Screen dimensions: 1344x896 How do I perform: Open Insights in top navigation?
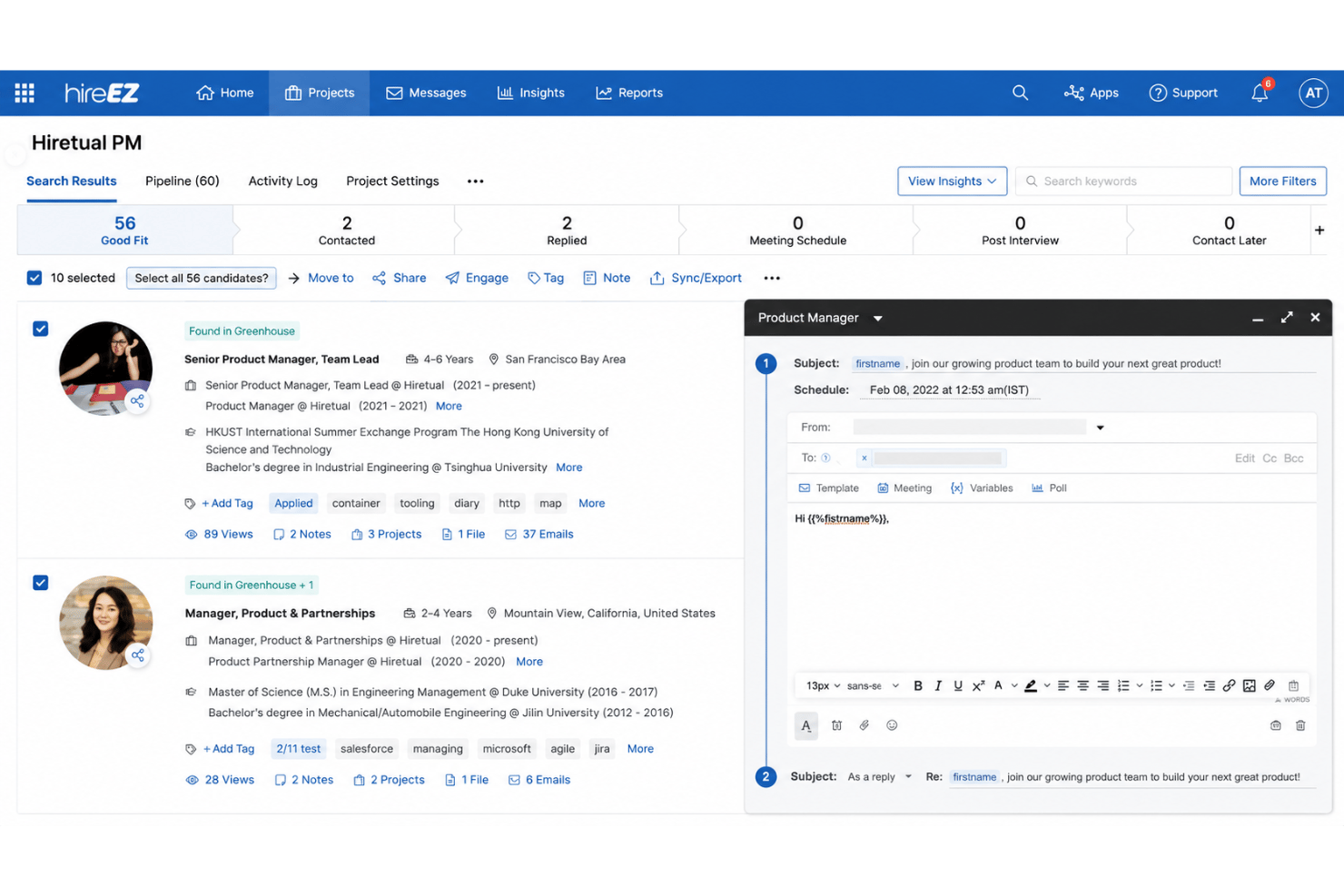(530, 93)
